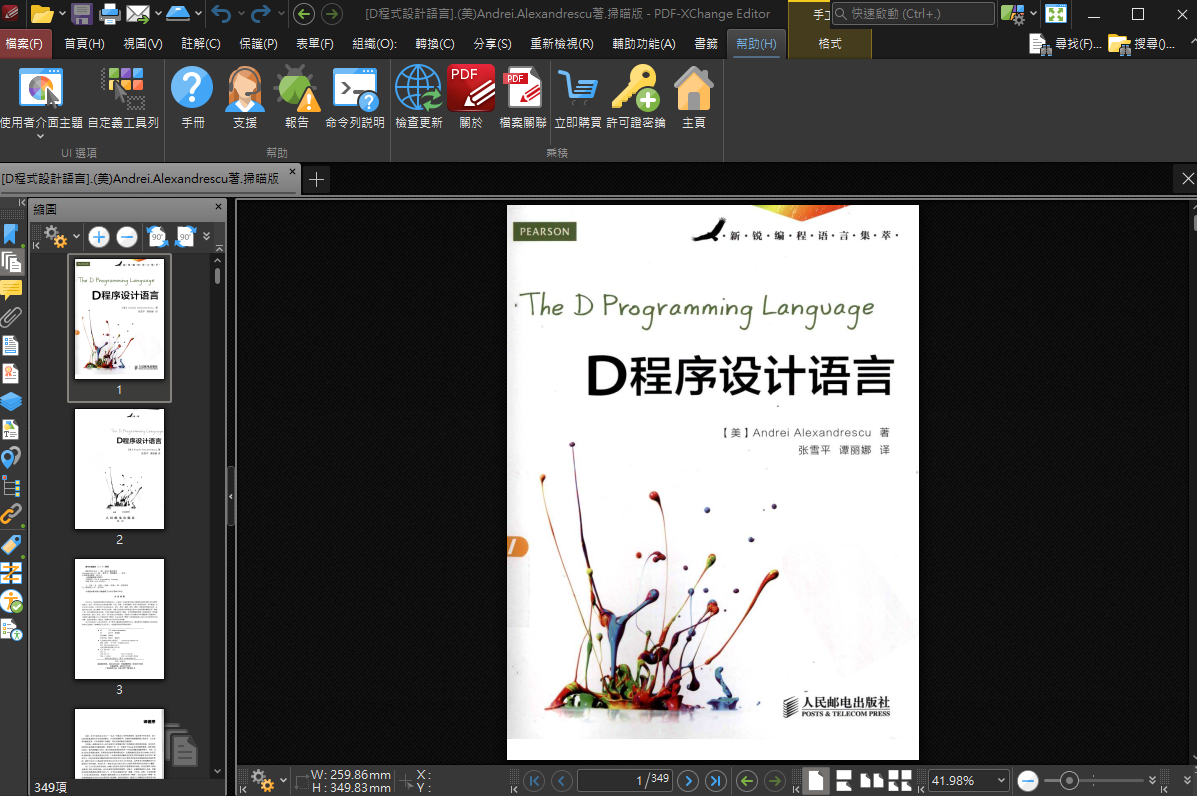Click the open folder icon in quick toolbar
The height and width of the screenshot is (796, 1197).
(x=42, y=14)
